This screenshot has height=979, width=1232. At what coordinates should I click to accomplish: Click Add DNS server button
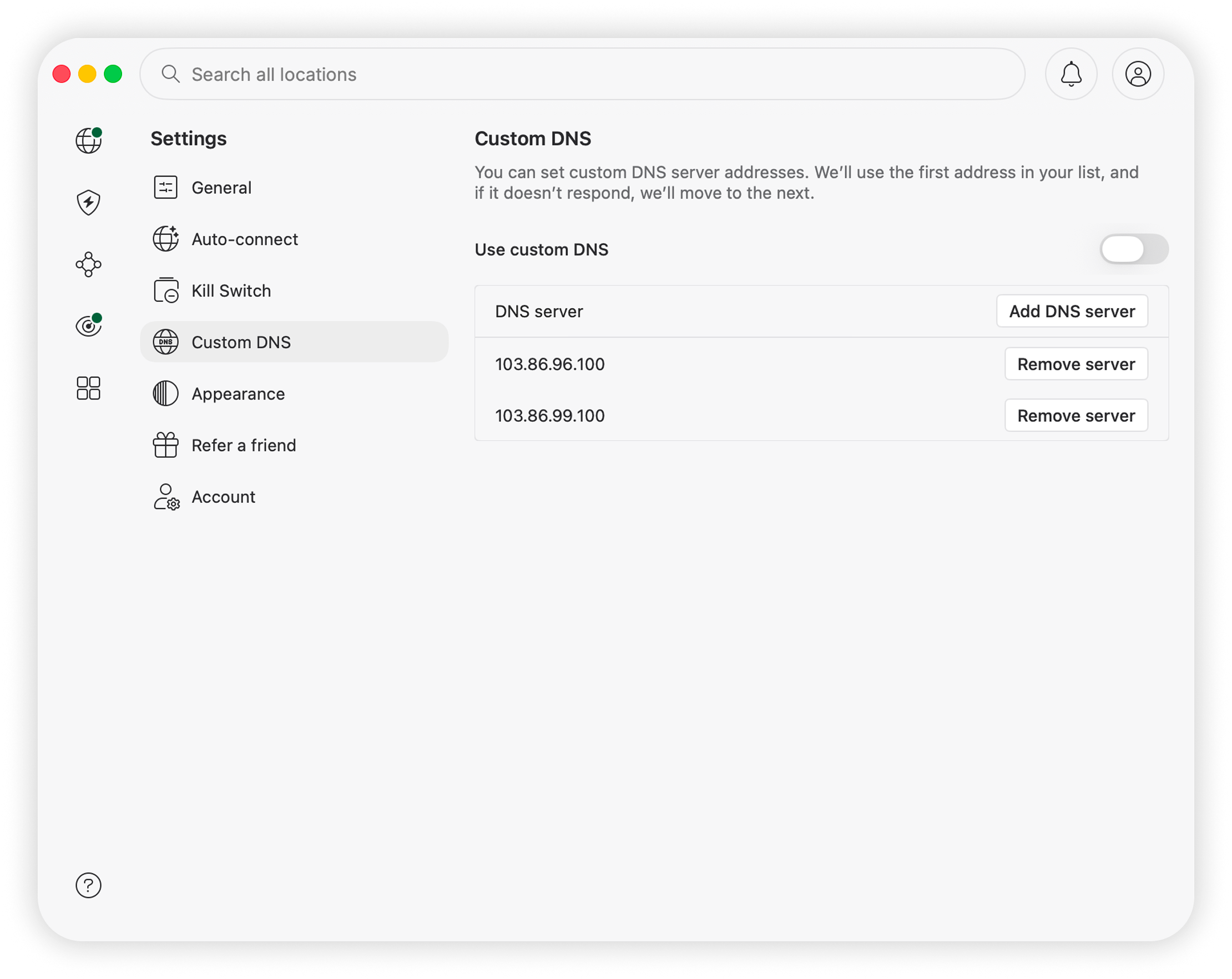pyautogui.click(x=1072, y=311)
